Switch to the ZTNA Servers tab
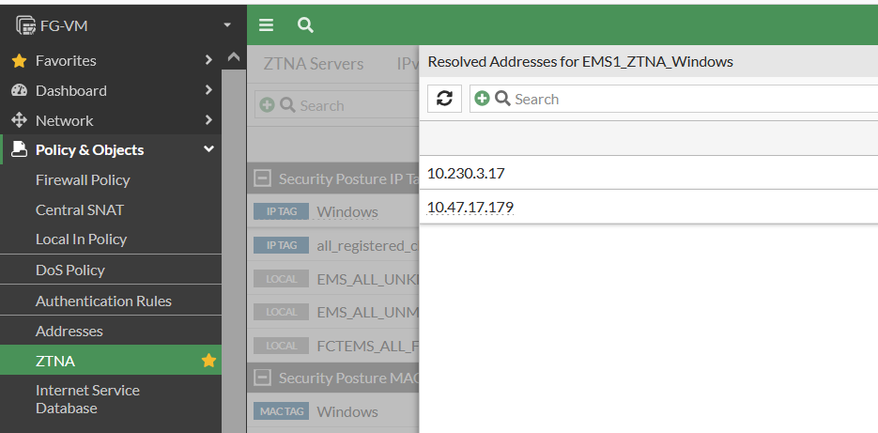The image size is (878, 433). (x=313, y=64)
